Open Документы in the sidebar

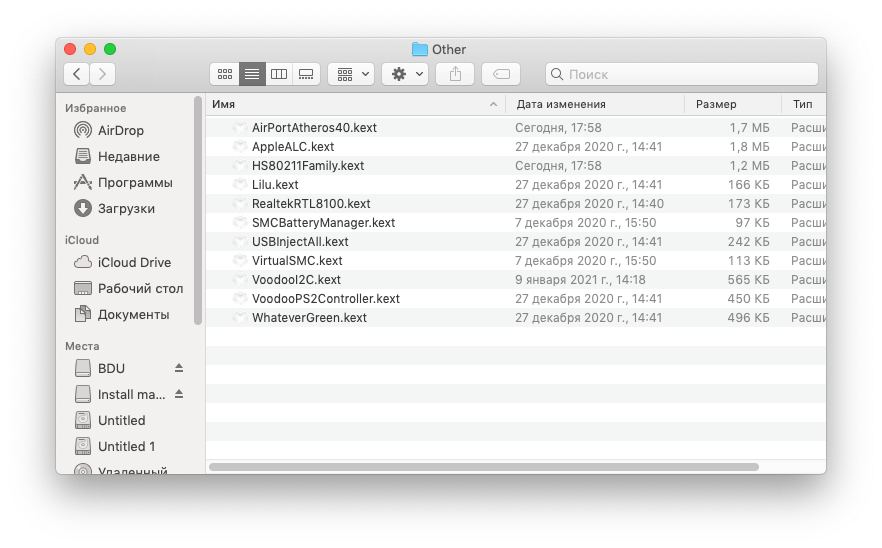[120, 314]
